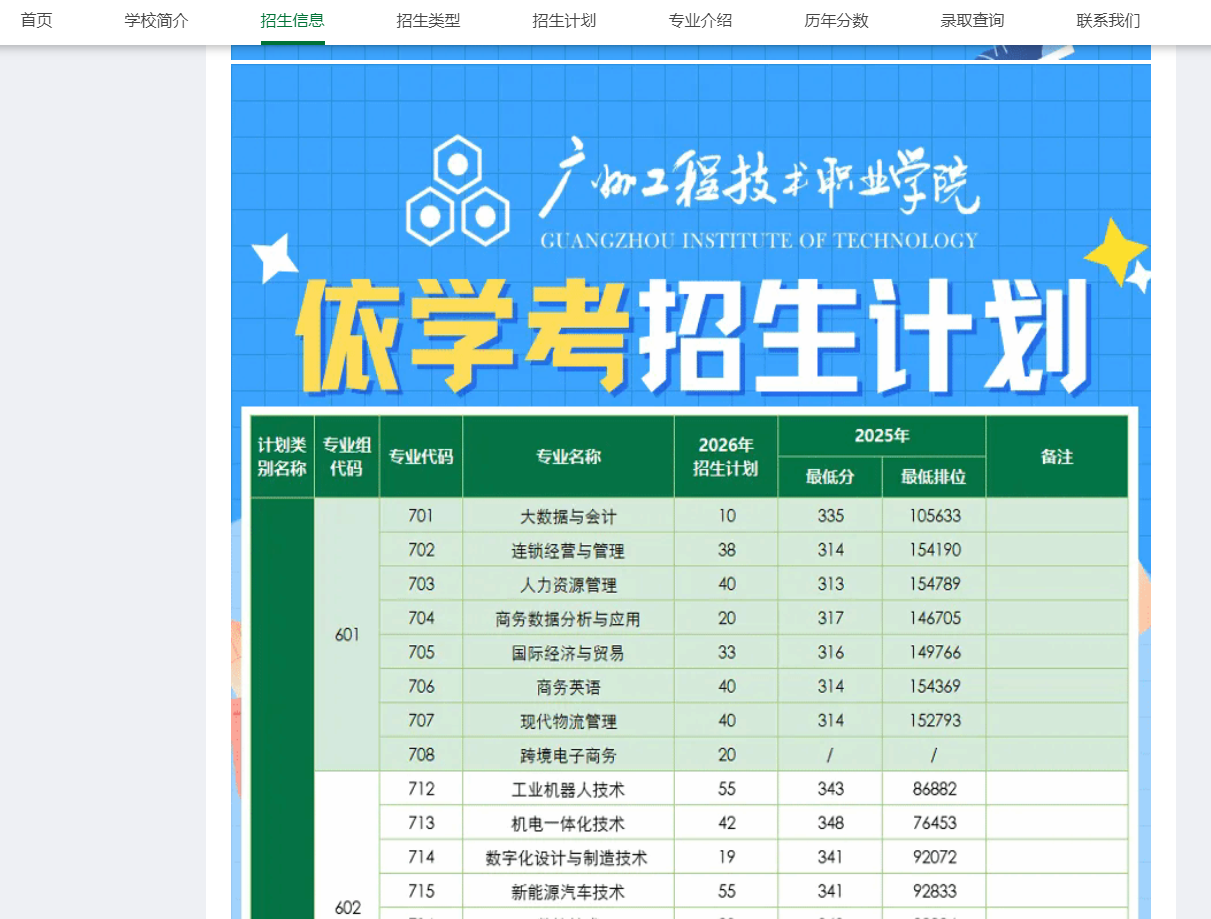Open 招生类型 from the navigation bar
The width and height of the screenshot is (1211, 919).
[x=427, y=19]
